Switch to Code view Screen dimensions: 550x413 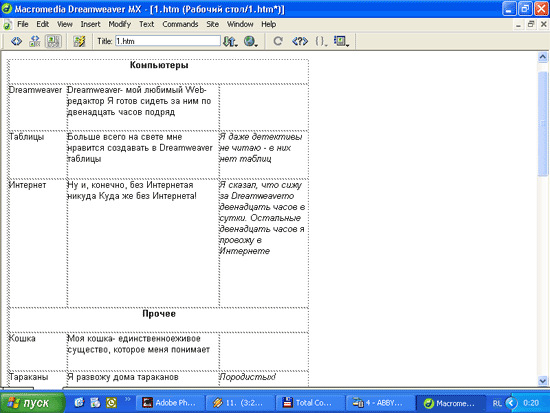coord(16,41)
